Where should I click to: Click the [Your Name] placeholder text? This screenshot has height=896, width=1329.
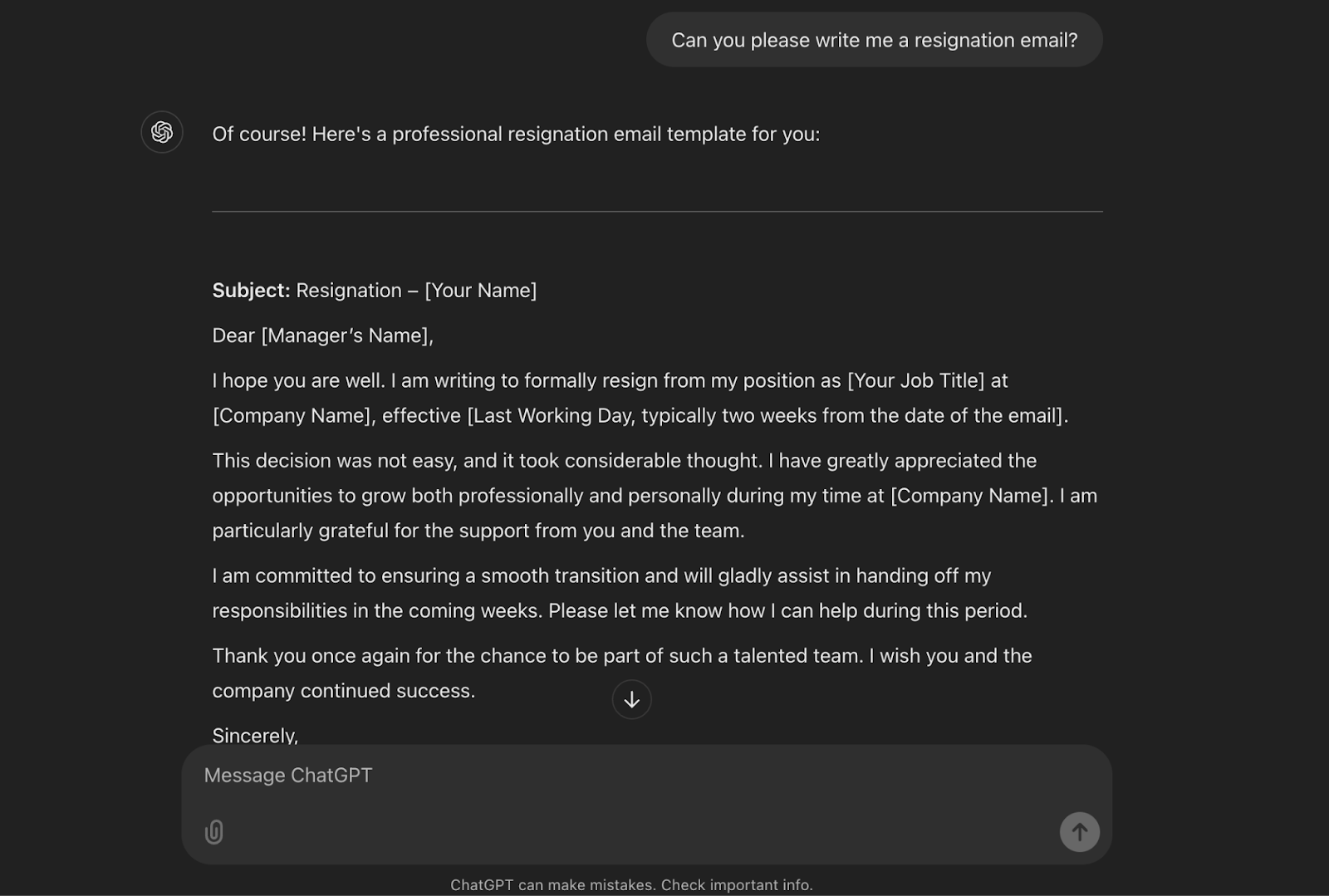click(481, 291)
